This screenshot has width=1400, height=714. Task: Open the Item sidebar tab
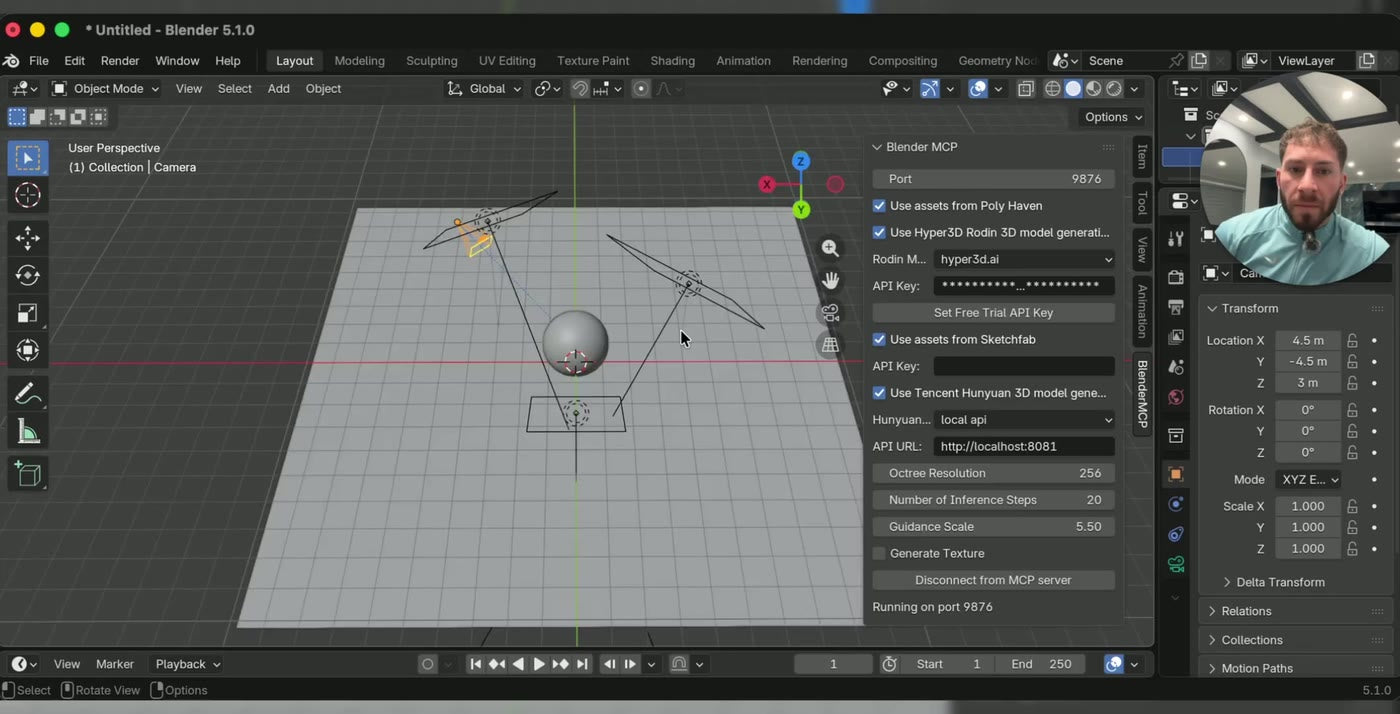1142,156
